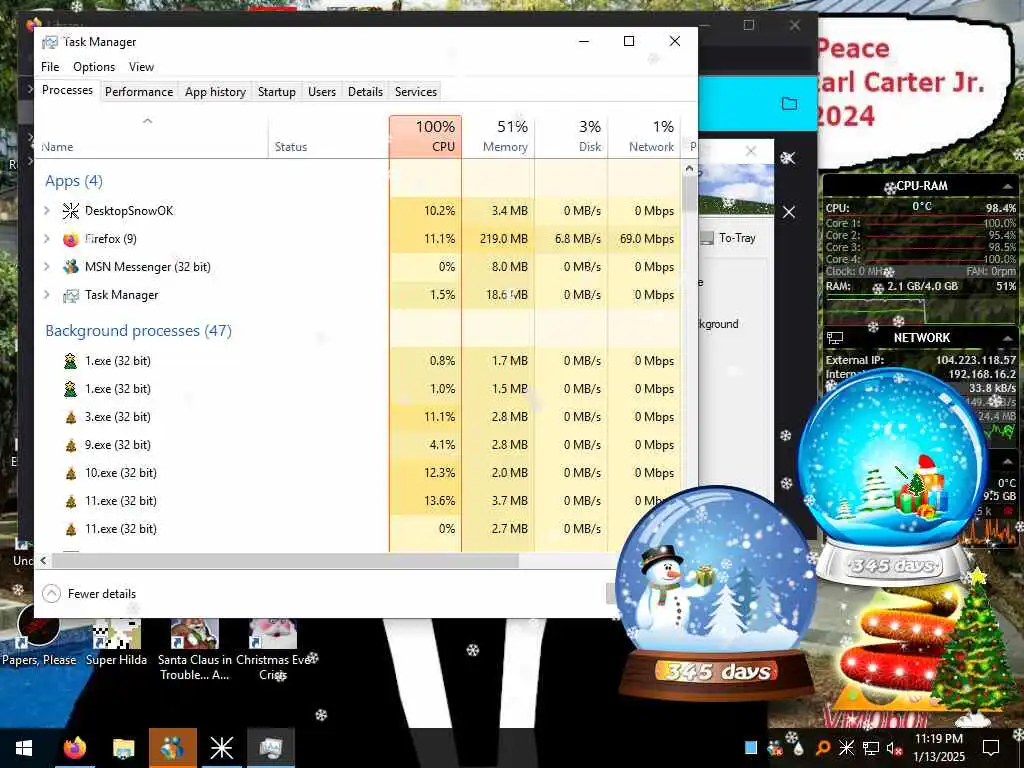
Task: Expand the DesktopSnowOK process group
Action: [x=46, y=210]
